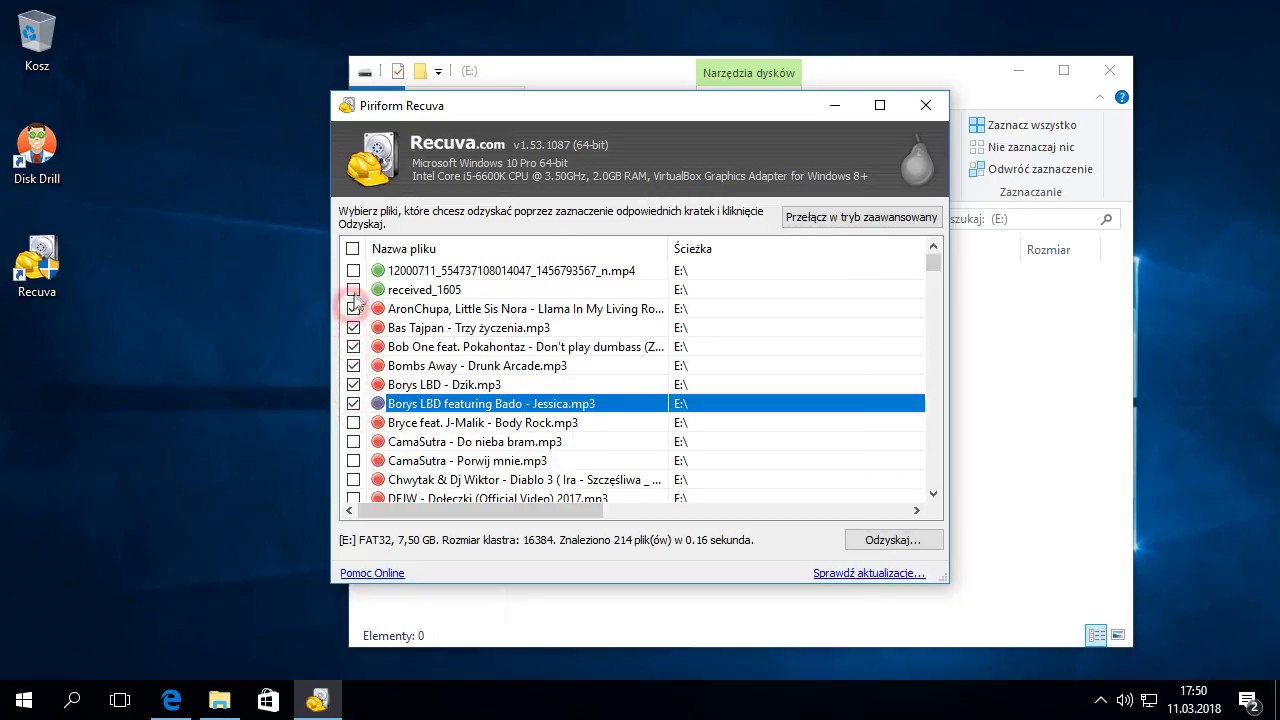This screenshot has width=1280, height=720.
Task: Click search magnifier in Explorer search box
Action: (x=1106, y=219)
